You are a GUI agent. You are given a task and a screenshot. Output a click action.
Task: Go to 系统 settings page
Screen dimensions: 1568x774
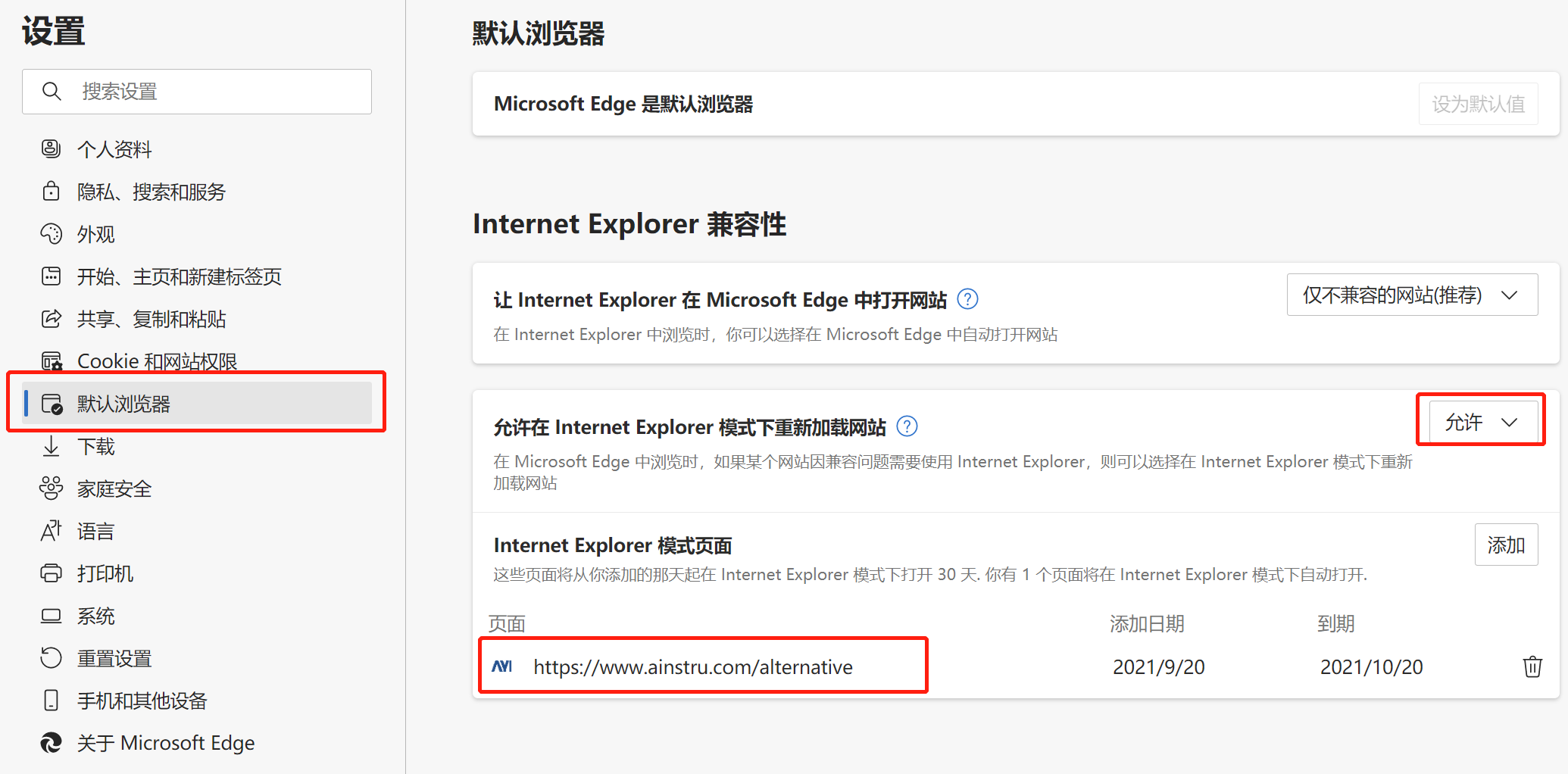point(96,616)
